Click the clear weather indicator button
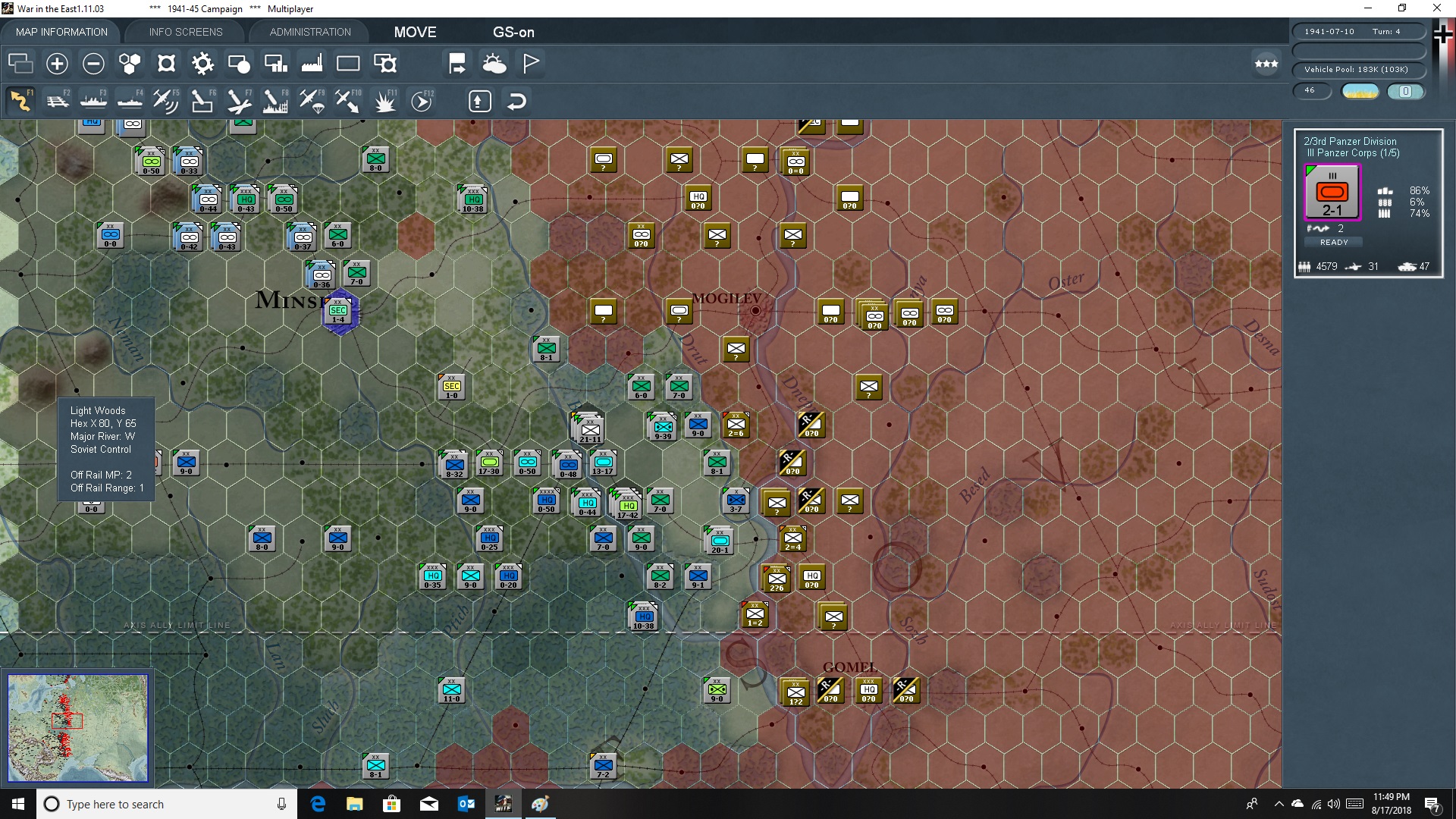This screenshot has width=1456, height=819. click(1360, 91)
